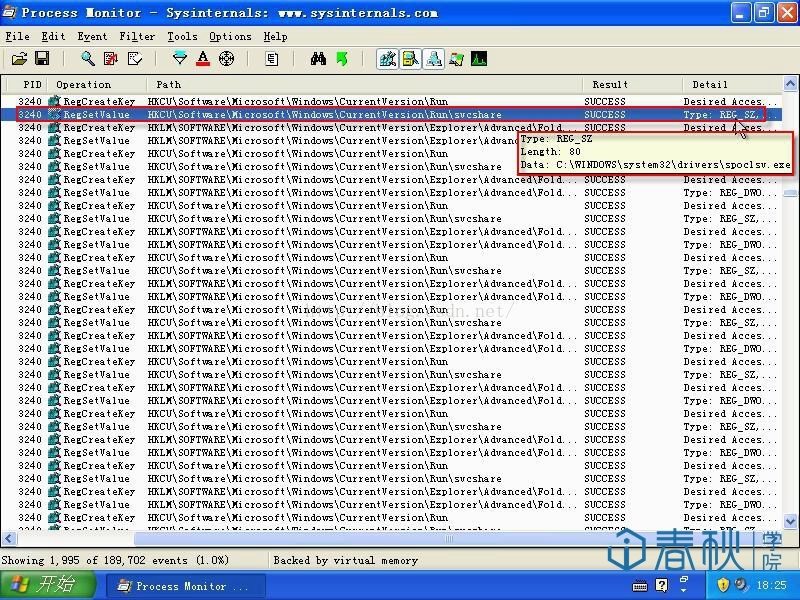Open the Tools menu
Screen dimensions: 800x600
pyautogui.click(x=182, y=36)
